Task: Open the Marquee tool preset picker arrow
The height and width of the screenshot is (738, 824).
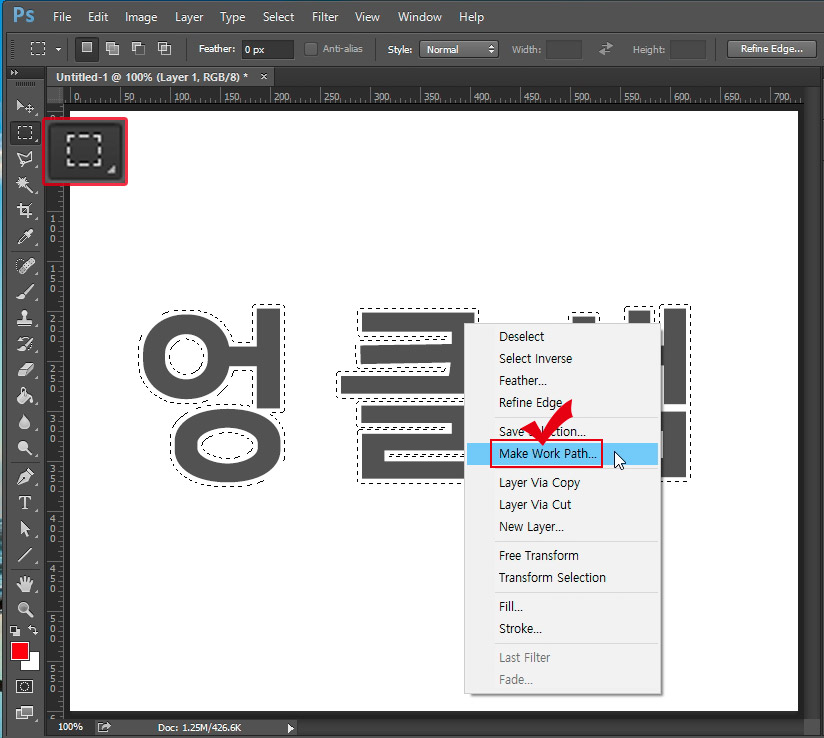Action: (59, 48)
